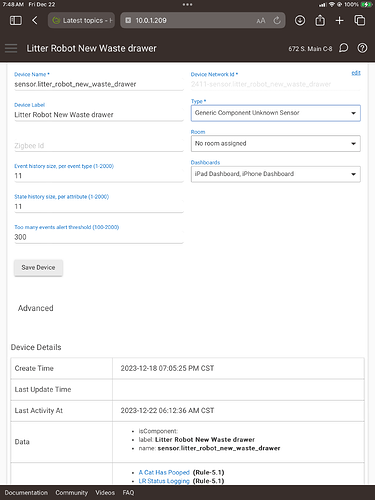Show the tab overview

(360, 21)
